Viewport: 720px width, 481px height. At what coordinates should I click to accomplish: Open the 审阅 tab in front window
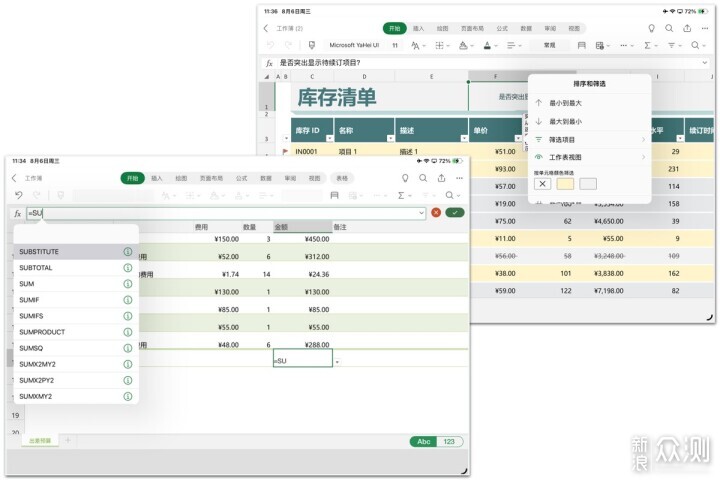pyautogui.click(x=290, y=178)
